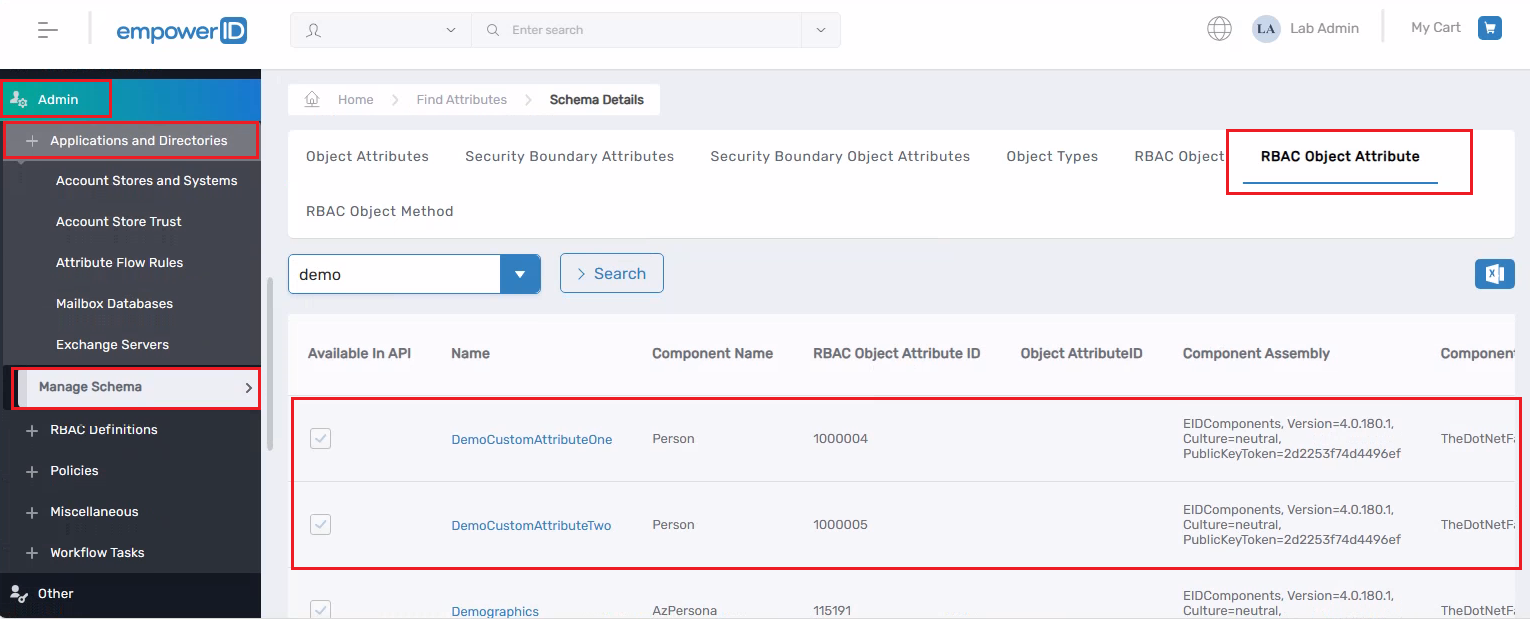The width and height of the screenshot is (1530, 622).
Task: Collapse Applications and Directories section
Action: (32, 141)
